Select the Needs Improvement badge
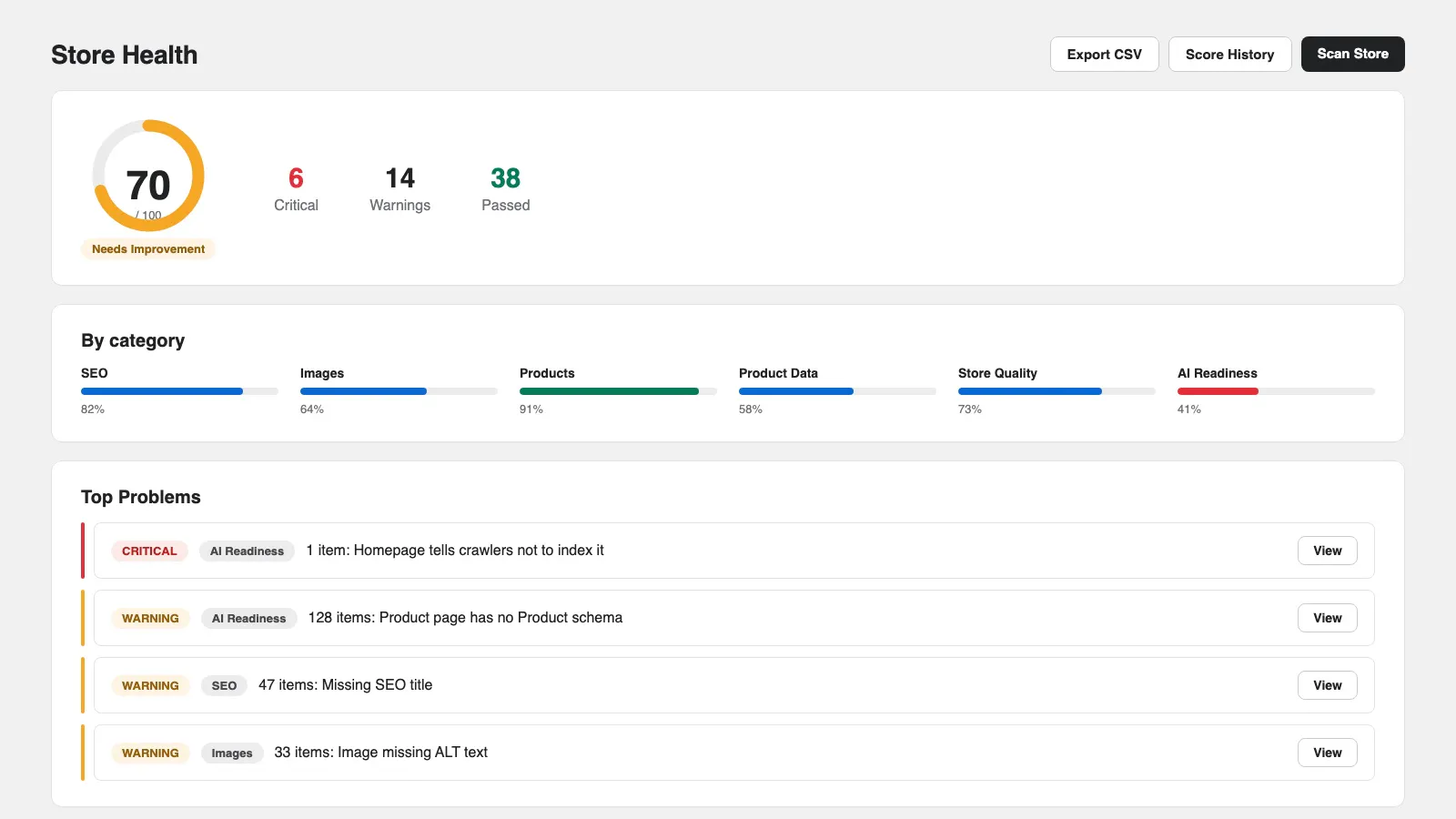The width and height of the screenshot is (1456, 819). (x=148, y=249)
